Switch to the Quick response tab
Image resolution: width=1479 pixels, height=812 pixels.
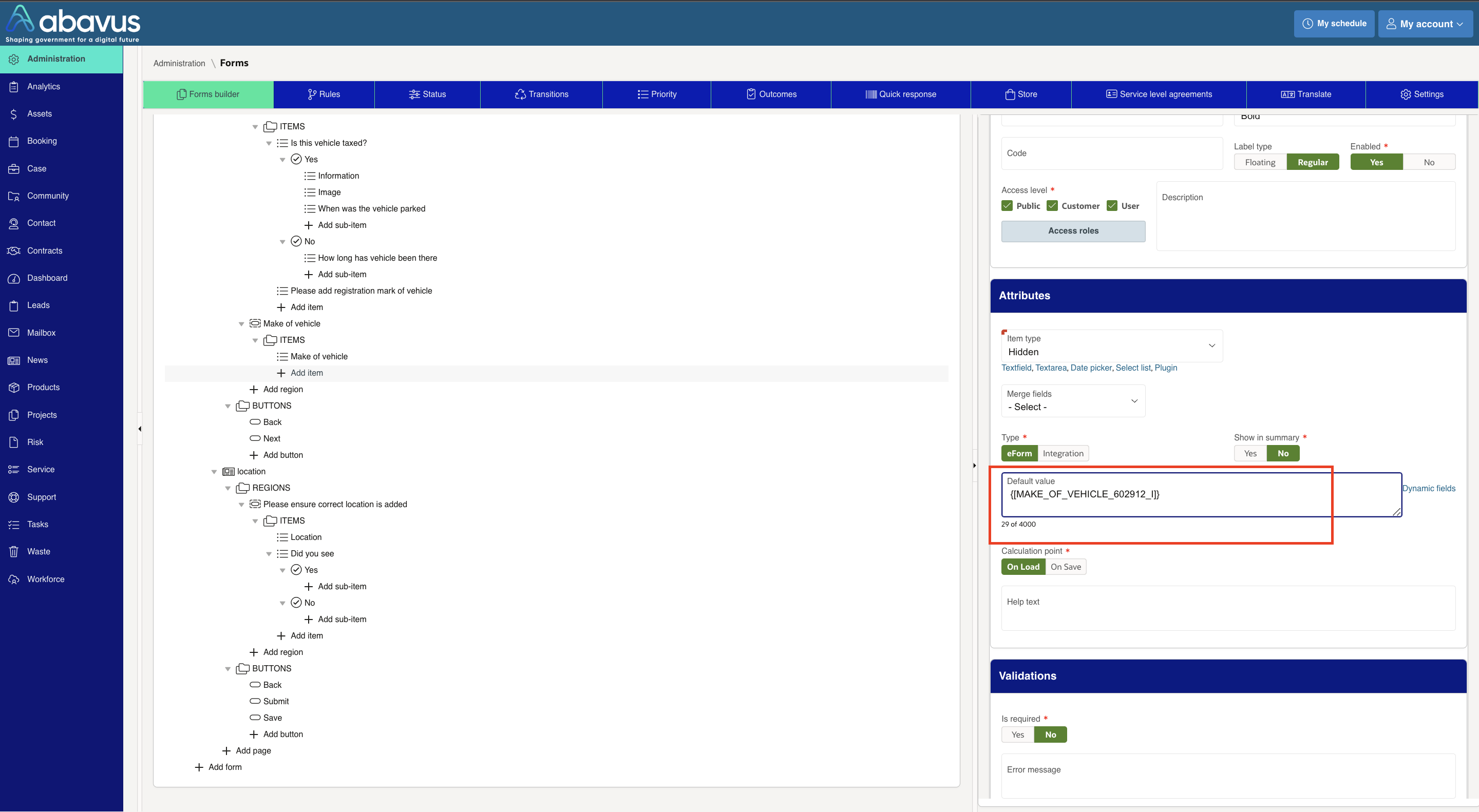pyautogui.click(x=900, y=94)
